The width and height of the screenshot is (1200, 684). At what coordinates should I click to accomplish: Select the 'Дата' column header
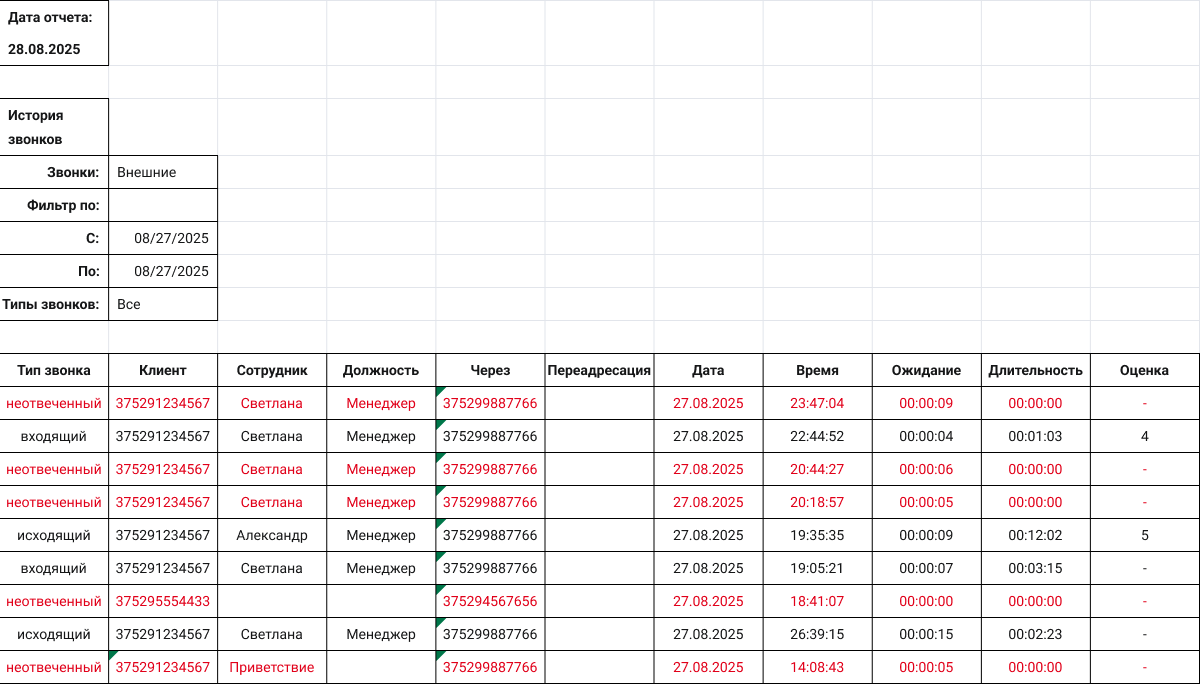(708, 370)
